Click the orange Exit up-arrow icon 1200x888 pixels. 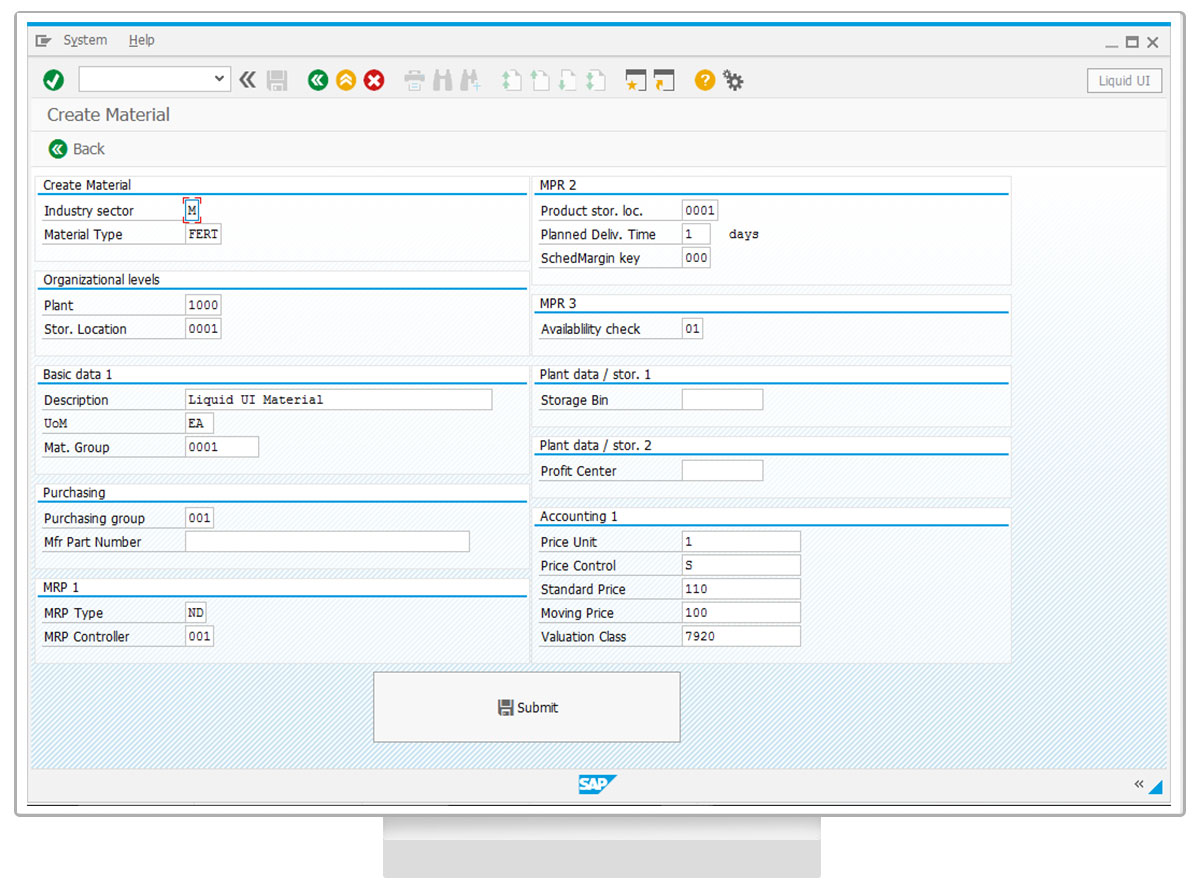pos(346,80)
